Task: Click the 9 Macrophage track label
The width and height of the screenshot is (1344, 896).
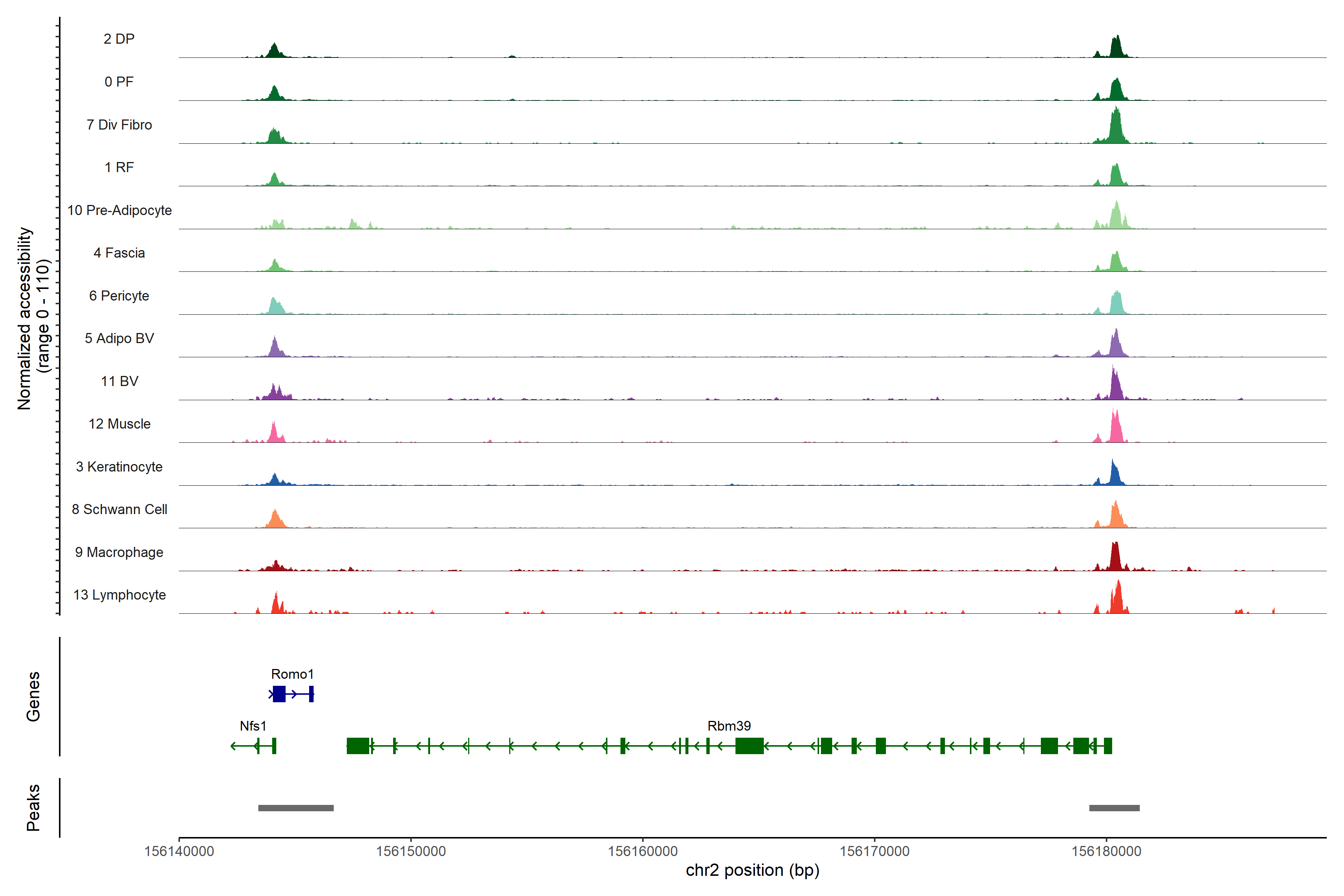Action: (x=119, y=552)
